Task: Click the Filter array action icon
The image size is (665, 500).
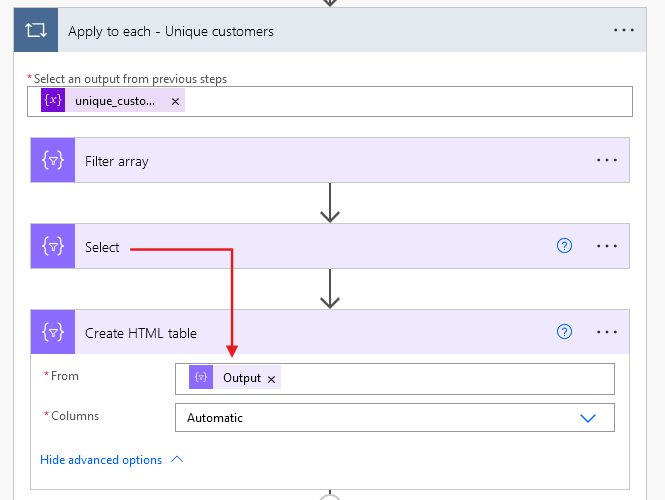Action: click(x=53, y=161)
